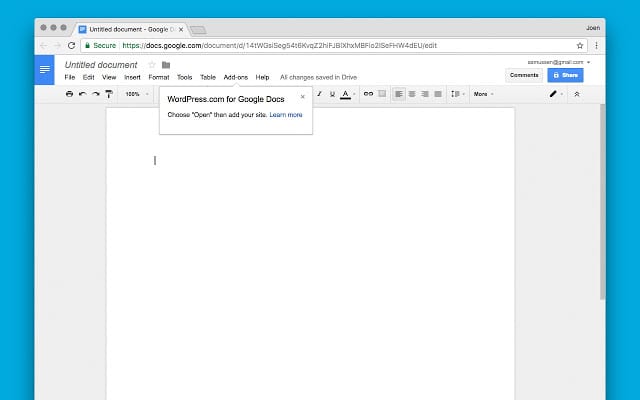The width and height of the screenshot is (640, 400).
Task: Click into the blank document page
Action: tap(310, 253)
